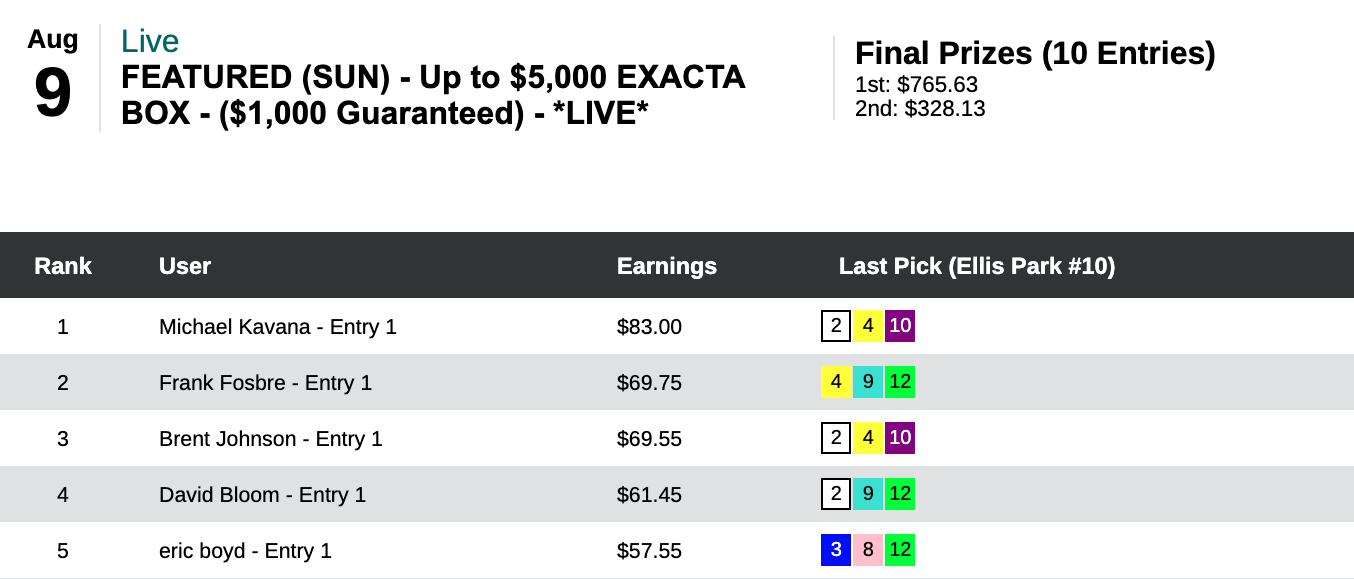
Task: Click pink 8 pick in eric boyd's row
Action: tap(868, 550)
